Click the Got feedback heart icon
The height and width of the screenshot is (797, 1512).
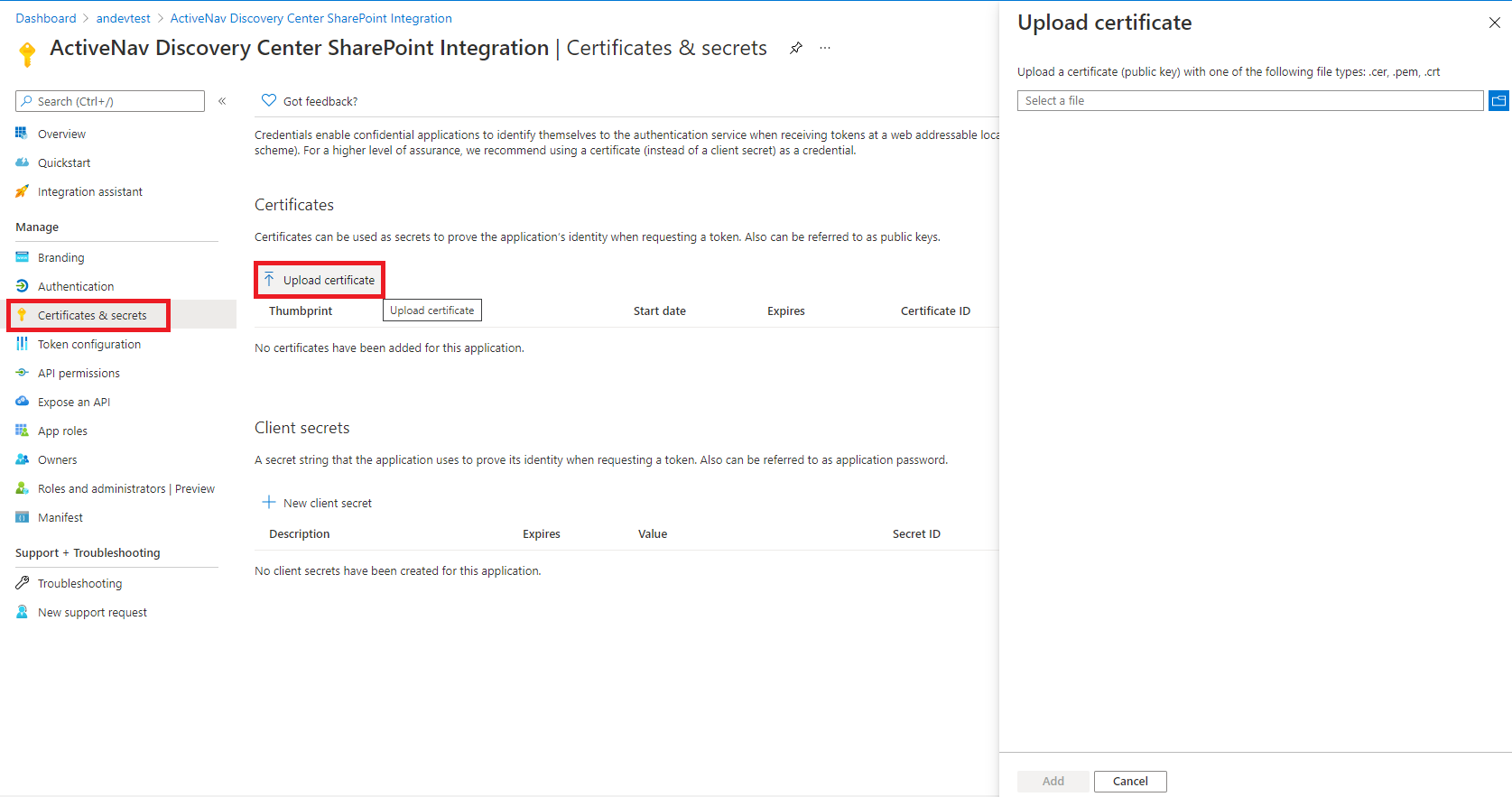click(268, 101)
